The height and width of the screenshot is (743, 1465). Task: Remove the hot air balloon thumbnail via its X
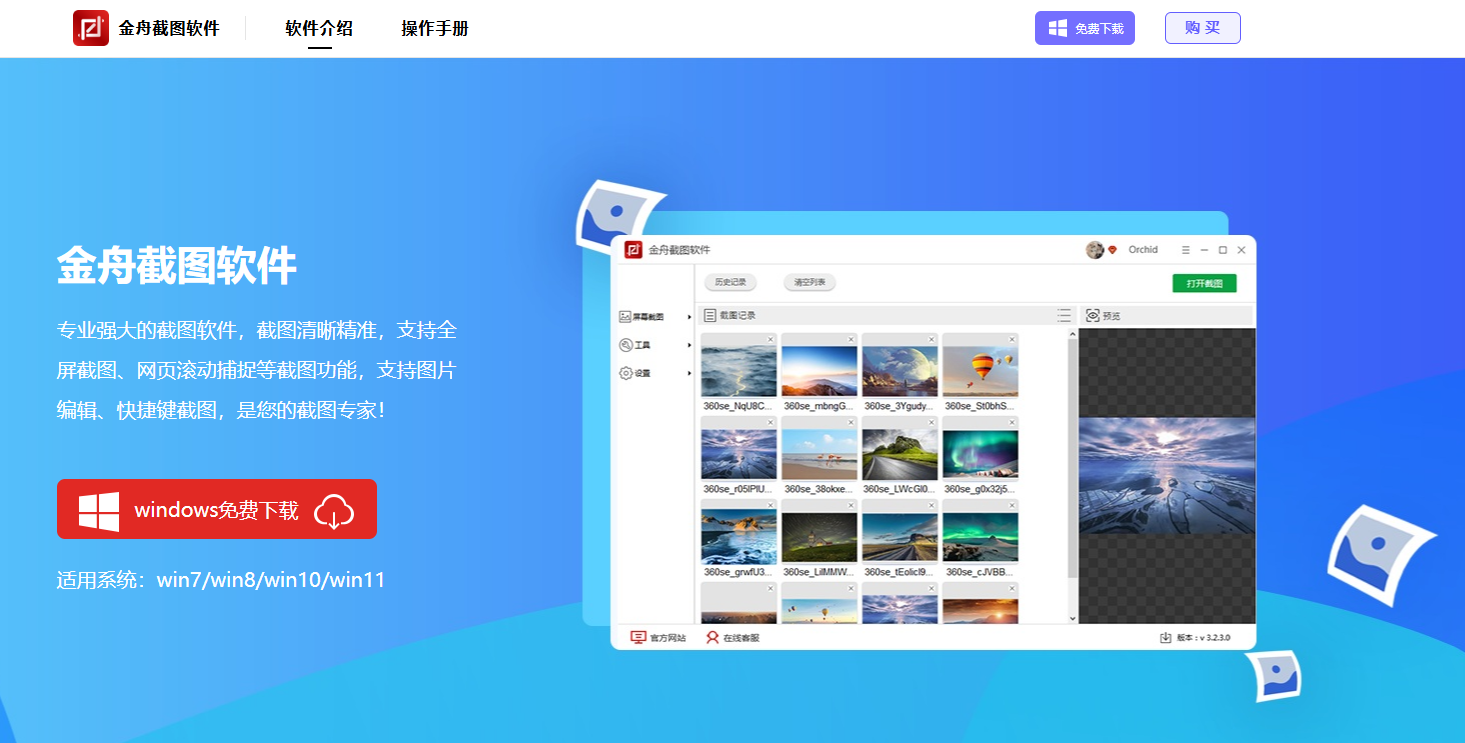pyautogui.click(x=1012, y=339)
